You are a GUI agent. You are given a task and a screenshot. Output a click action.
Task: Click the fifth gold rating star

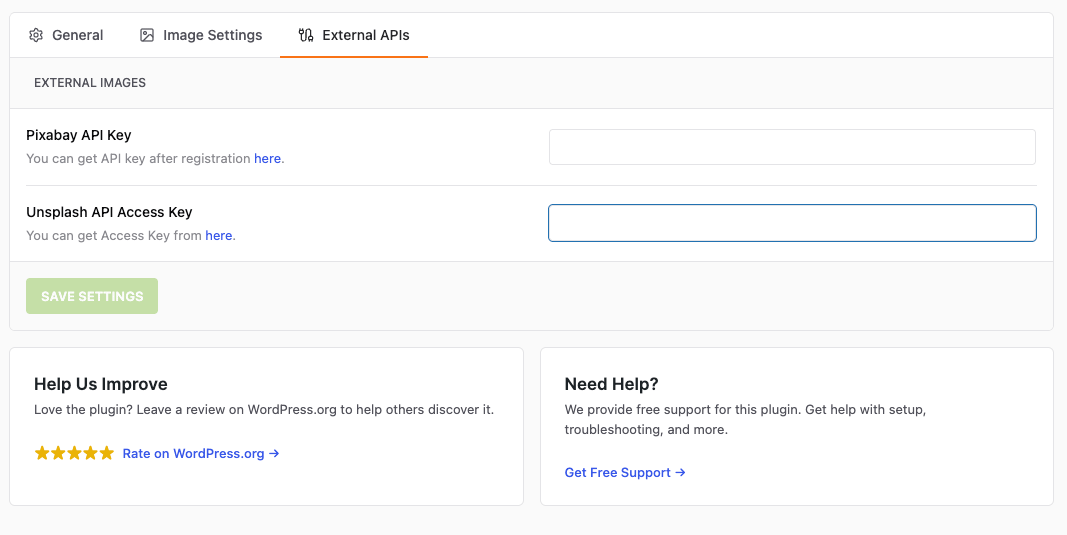[x=106, y=453]
